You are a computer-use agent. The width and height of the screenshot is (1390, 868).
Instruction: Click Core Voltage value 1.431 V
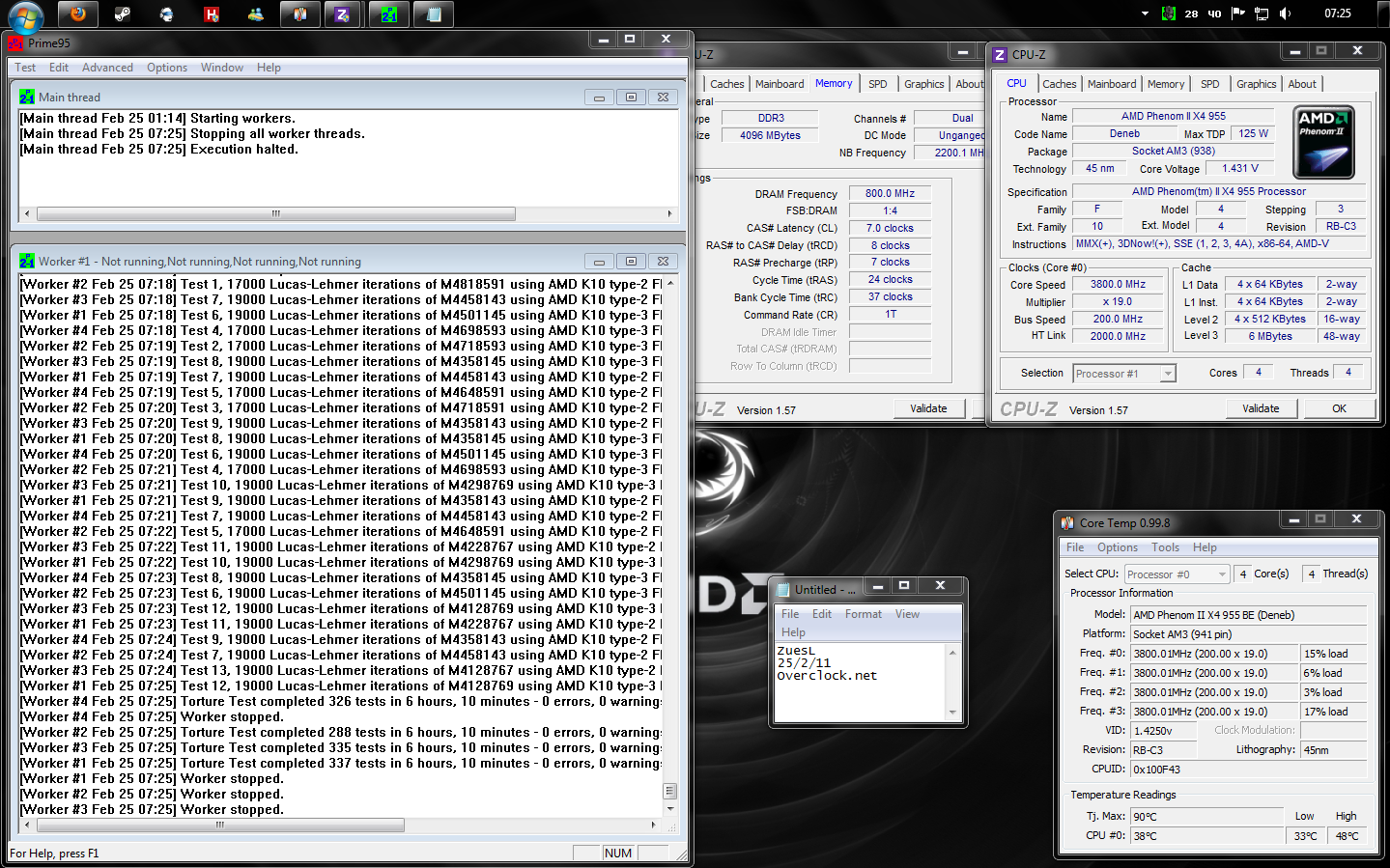pyautogui.click(x=1240, y=168)
